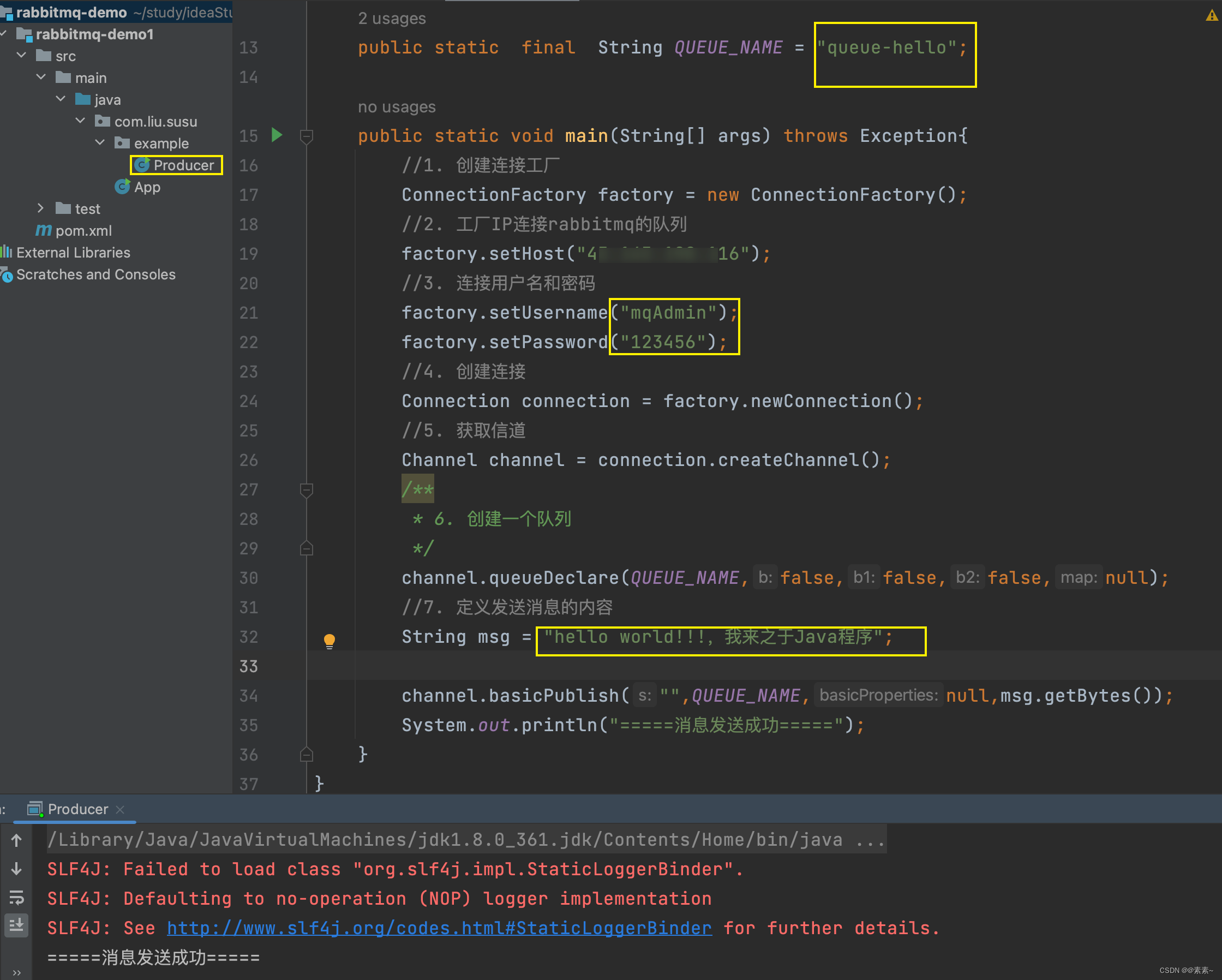The width and height of the screenshot is (1222, 980).
Task: Click the java source folder icon
Action: click(x=83, y=99)
